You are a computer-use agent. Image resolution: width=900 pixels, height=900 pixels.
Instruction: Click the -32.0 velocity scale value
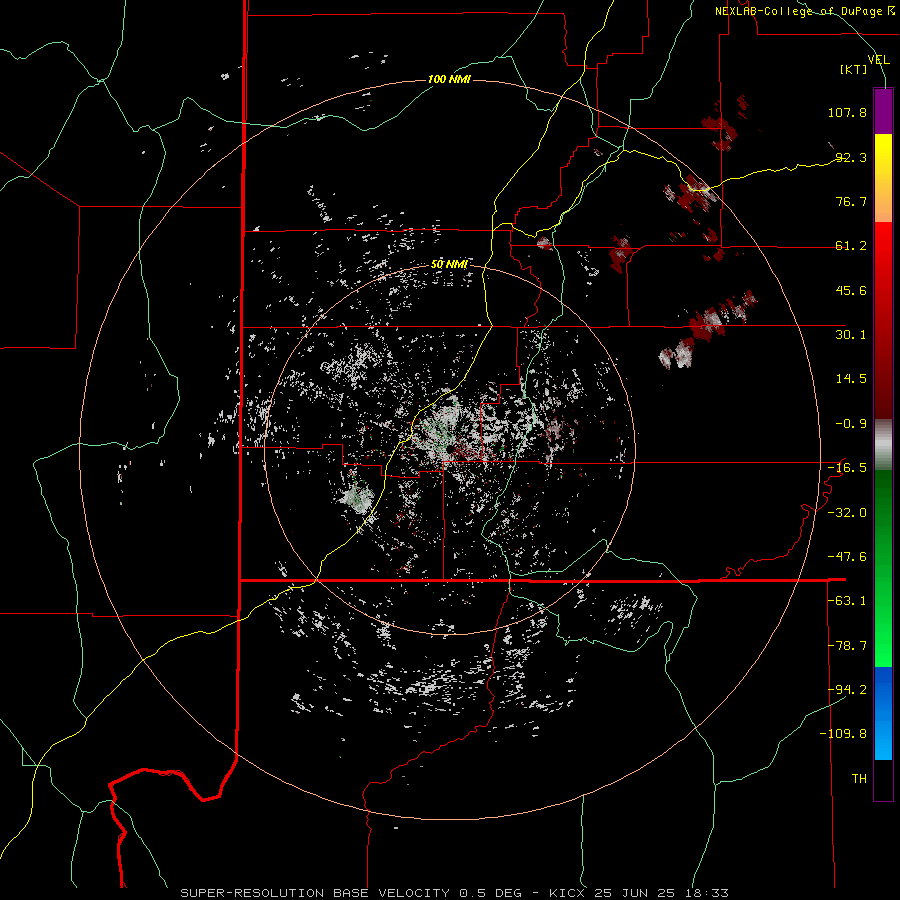click(847, 513)
